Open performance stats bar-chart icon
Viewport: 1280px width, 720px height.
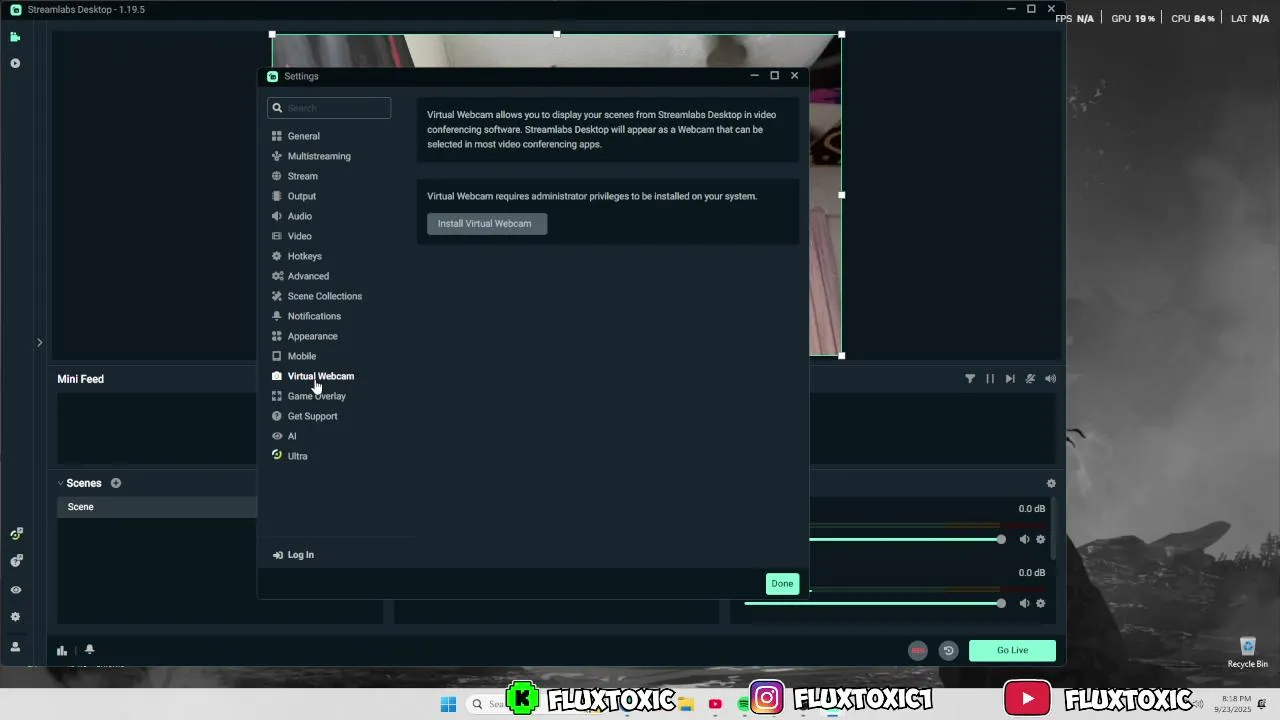point(62,650)
